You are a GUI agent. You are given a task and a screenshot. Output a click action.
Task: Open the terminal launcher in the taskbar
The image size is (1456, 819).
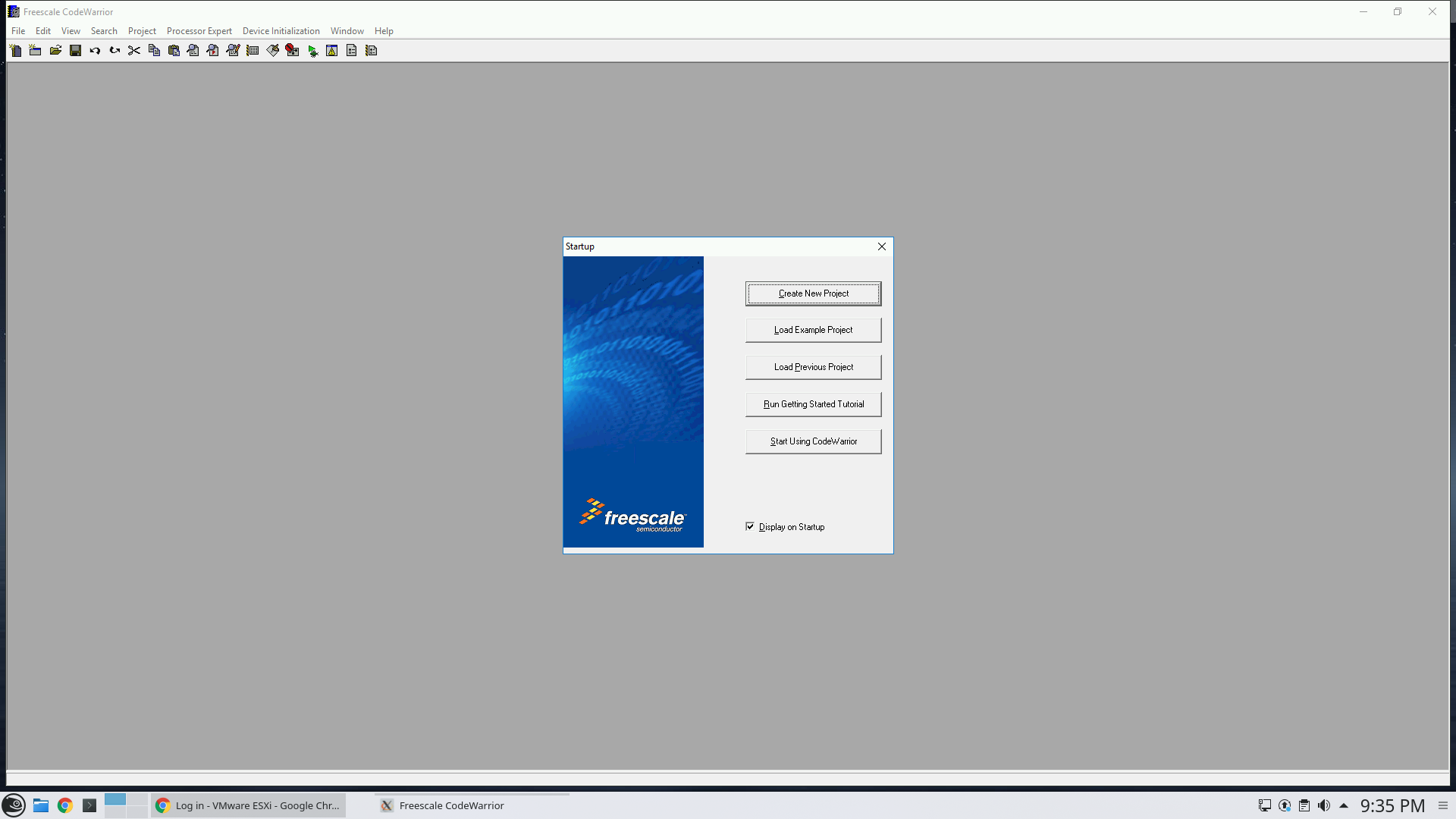[x=89, y=805]
